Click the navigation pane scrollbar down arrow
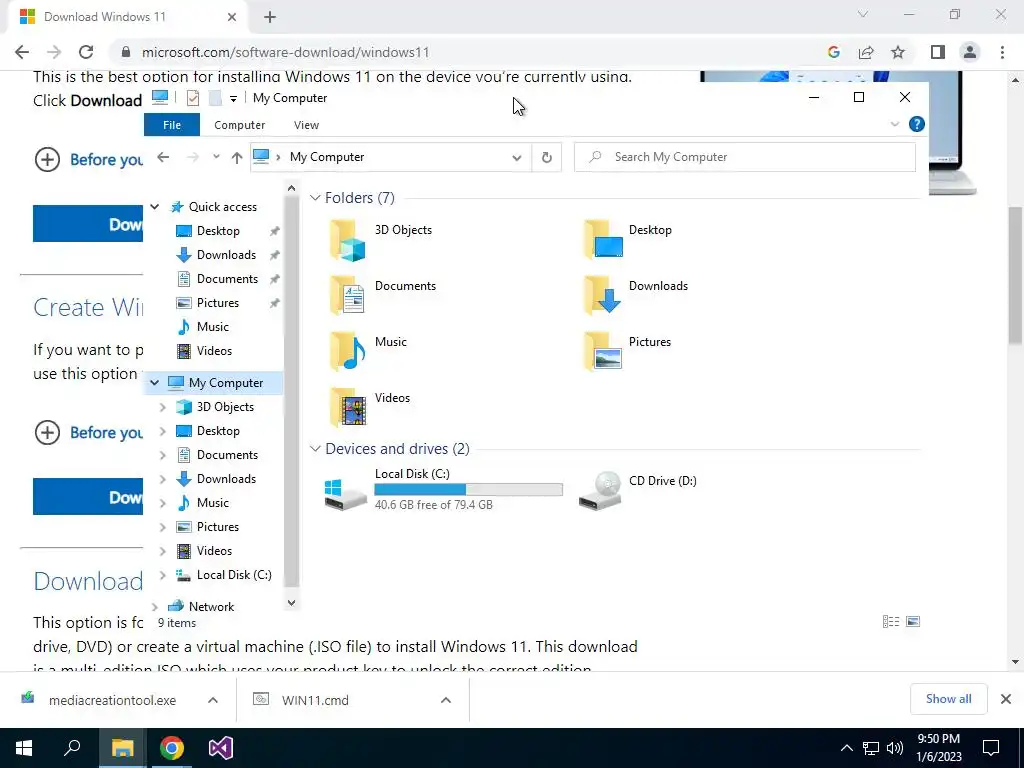Screen dimensions: 1024x768 (291, 603)
